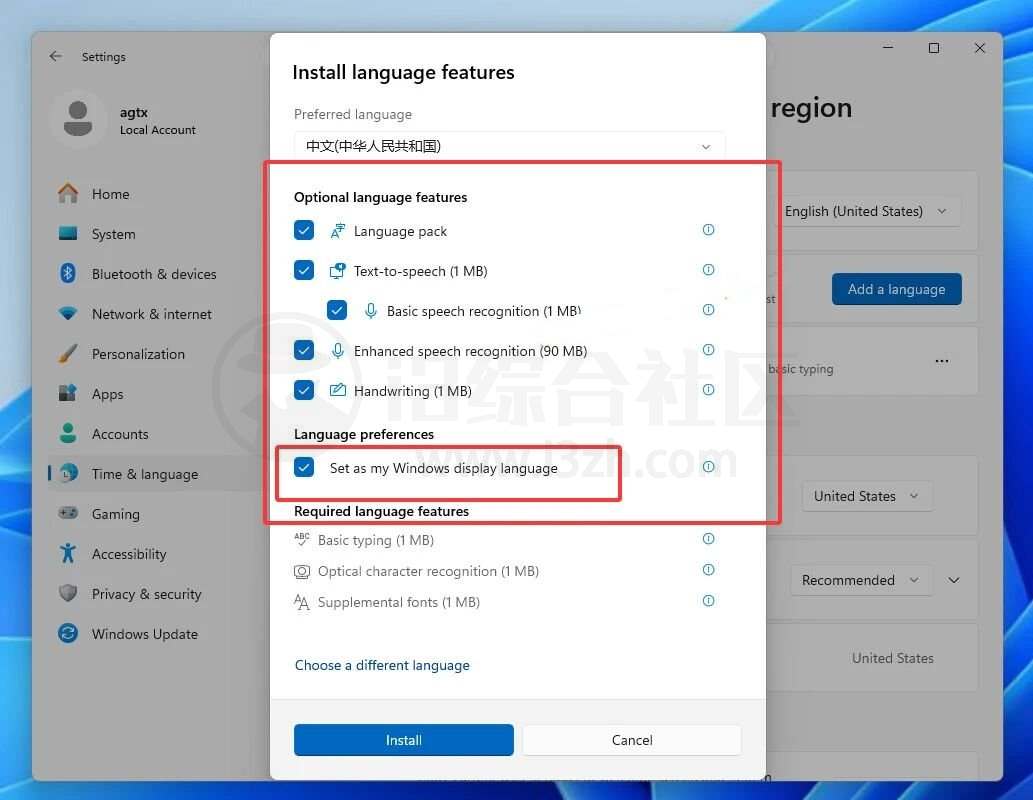Open the English (United States) display language dropdown
The width and height of the screenshot is (1033, 800).
click(x=866, y=211)
